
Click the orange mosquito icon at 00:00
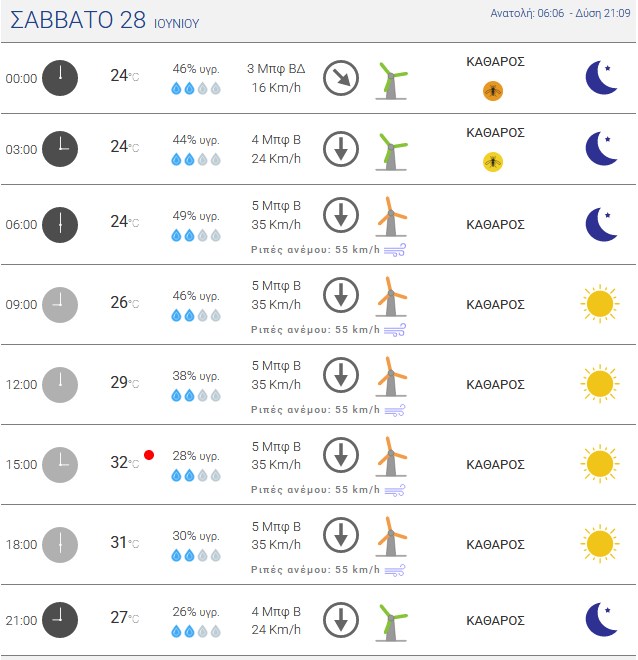pyautogui.click(x=493, y=90)
